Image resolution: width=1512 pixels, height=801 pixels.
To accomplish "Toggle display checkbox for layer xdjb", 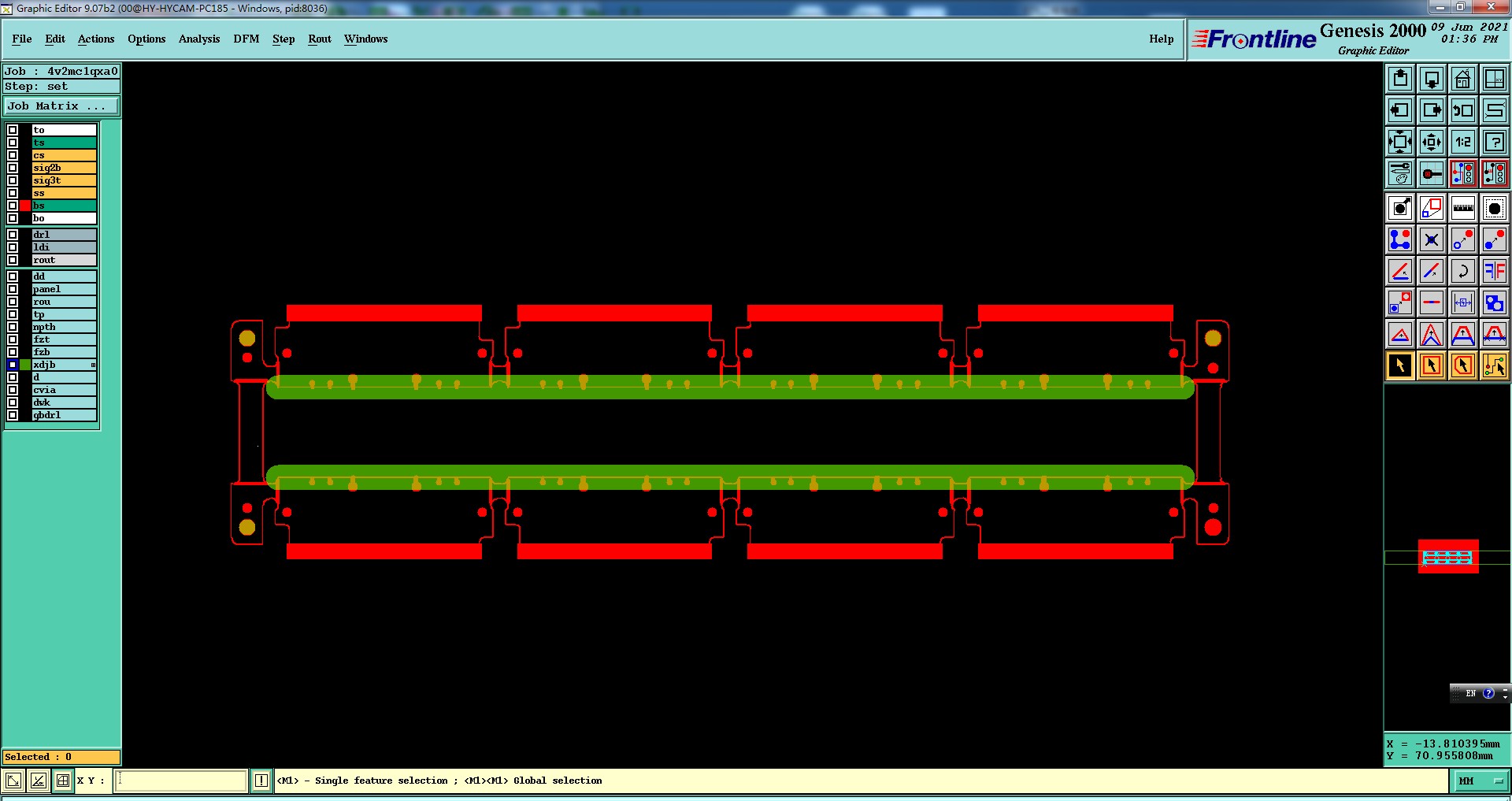I will 13,365.
